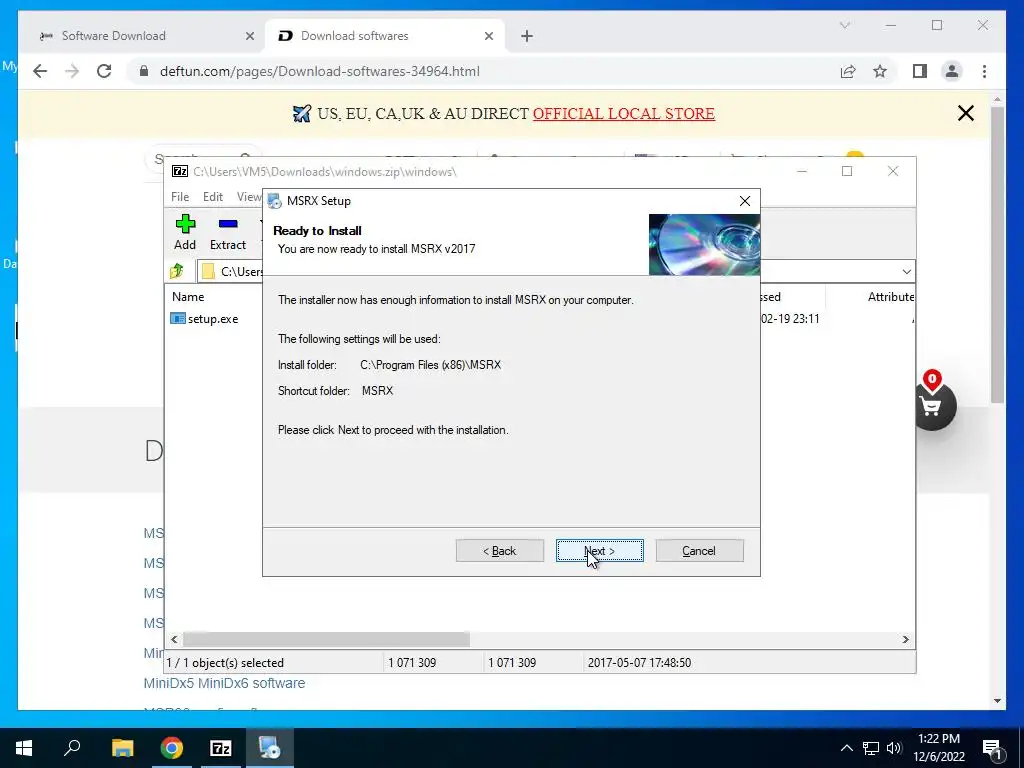Reload the current page

point(104,71)
